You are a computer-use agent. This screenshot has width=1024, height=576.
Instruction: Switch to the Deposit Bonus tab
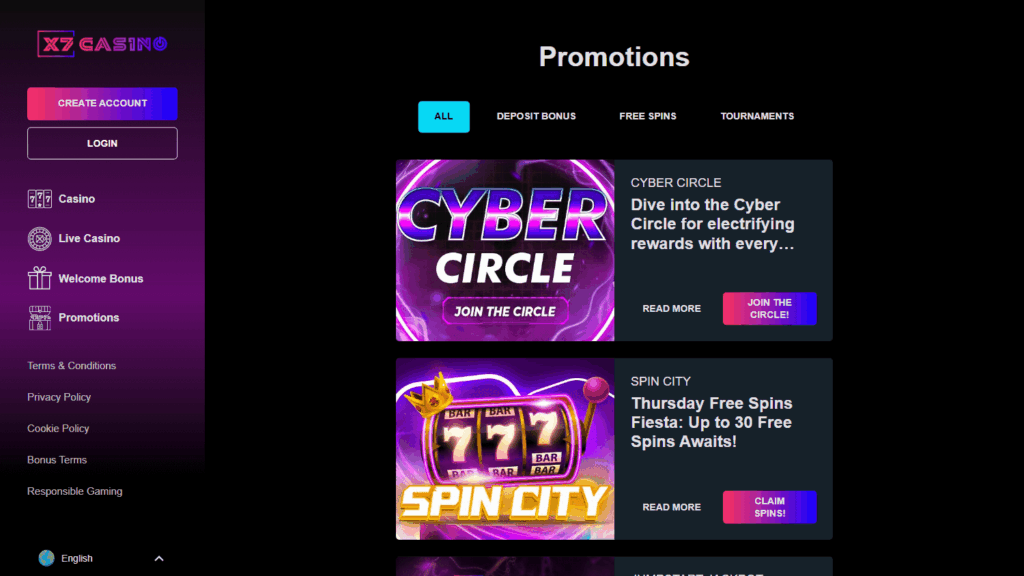pyautogui.click(x=536, y=116)
